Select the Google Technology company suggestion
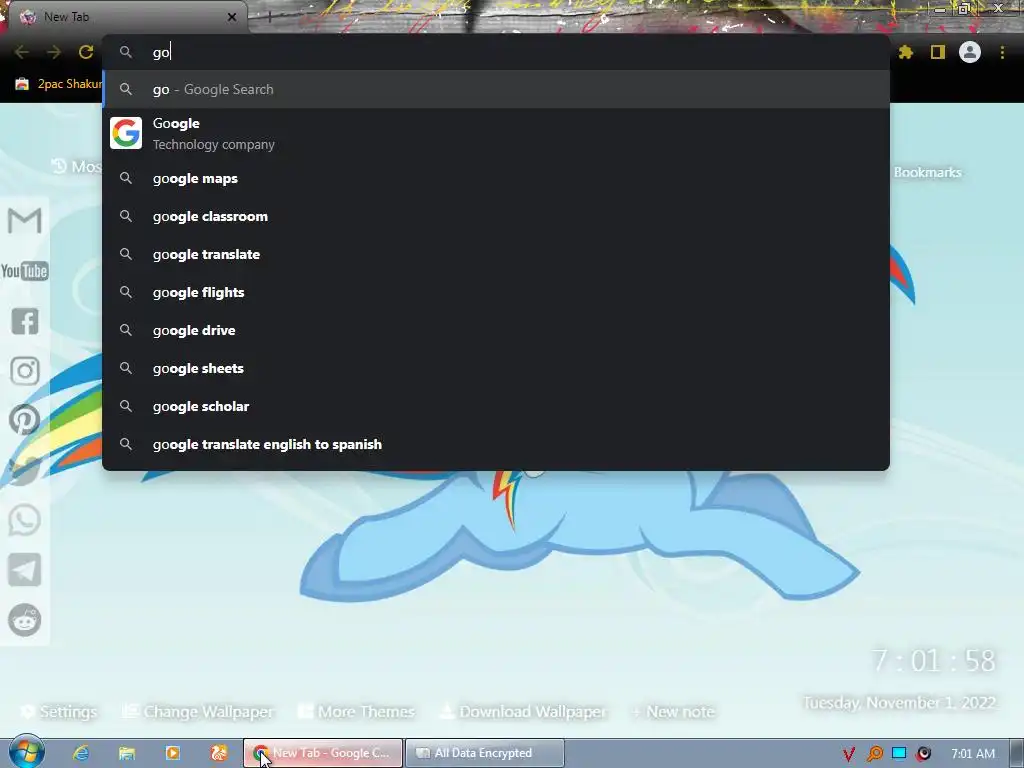 [x=496, y=133]
